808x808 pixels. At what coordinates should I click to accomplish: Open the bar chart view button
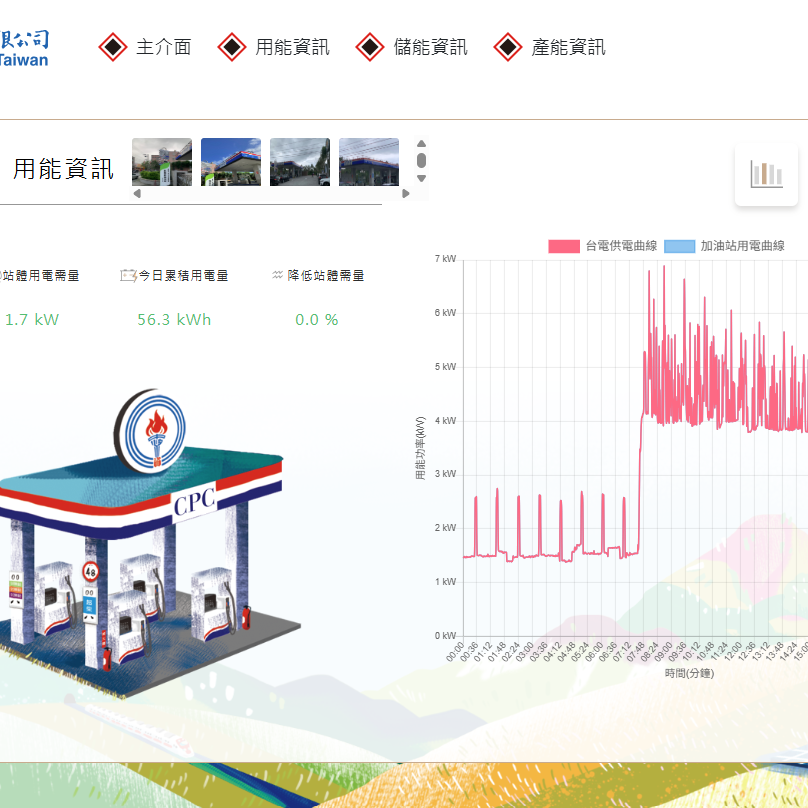tap(766, 174)
